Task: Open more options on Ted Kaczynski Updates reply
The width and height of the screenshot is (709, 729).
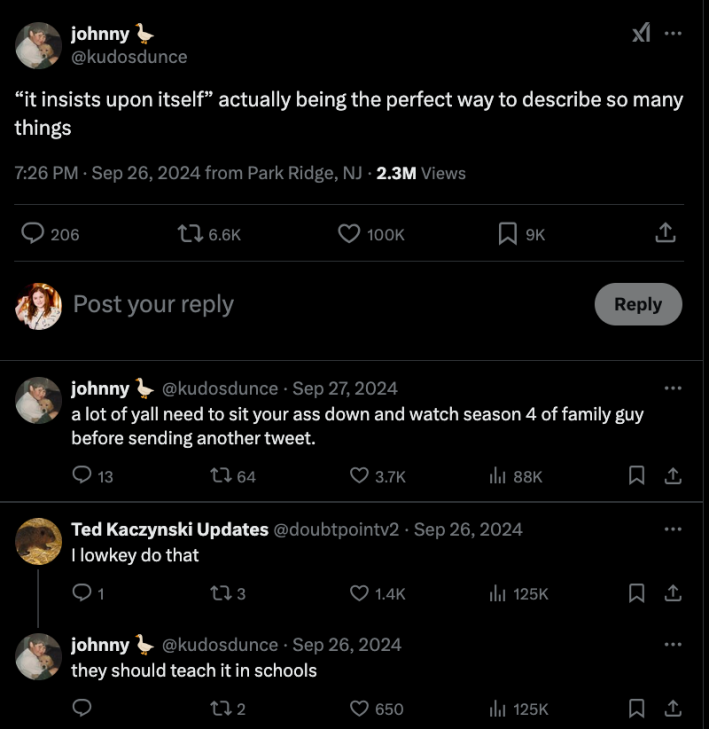Action: [673, 529]
